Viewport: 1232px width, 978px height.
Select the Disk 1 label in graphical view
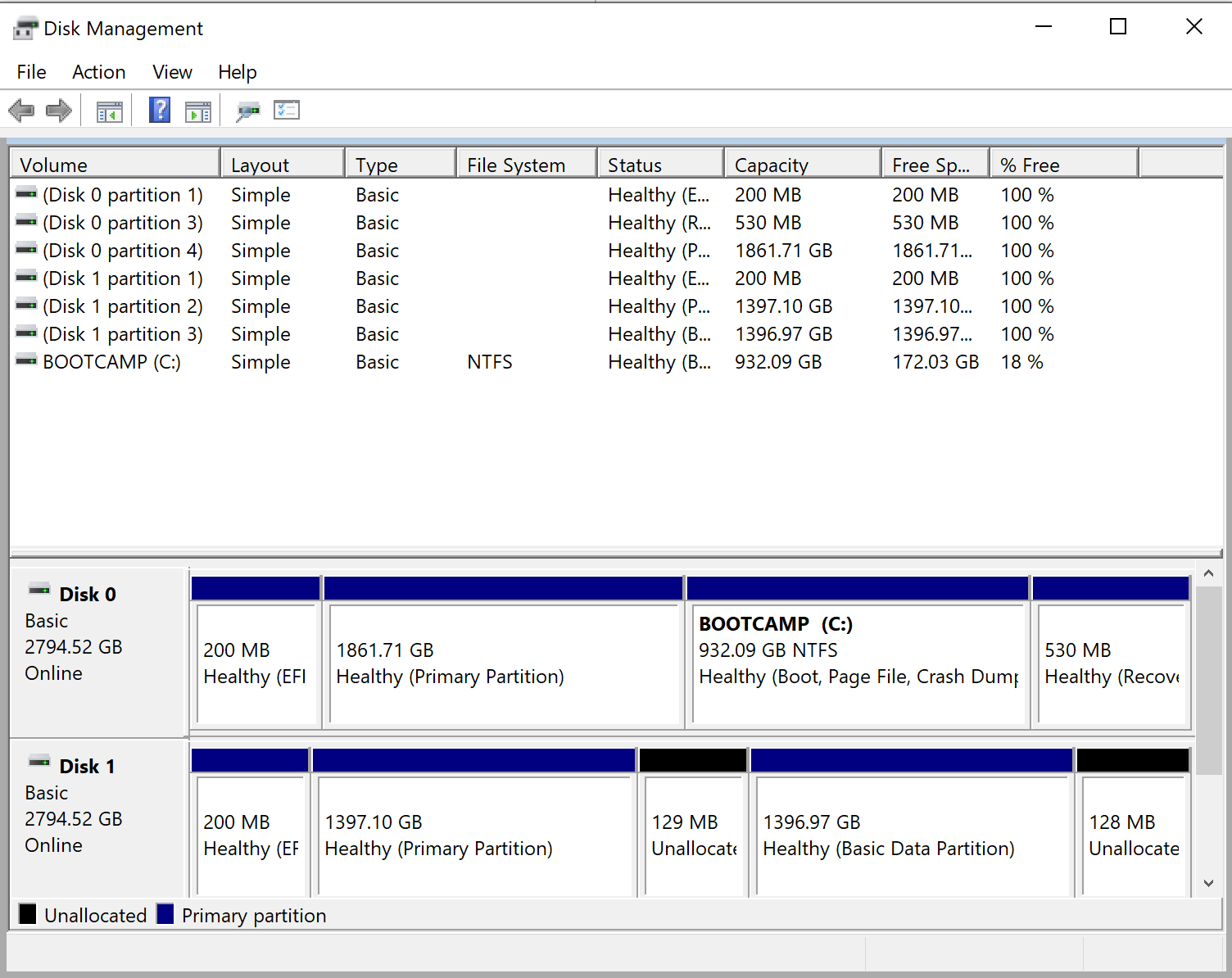point(87,767)
